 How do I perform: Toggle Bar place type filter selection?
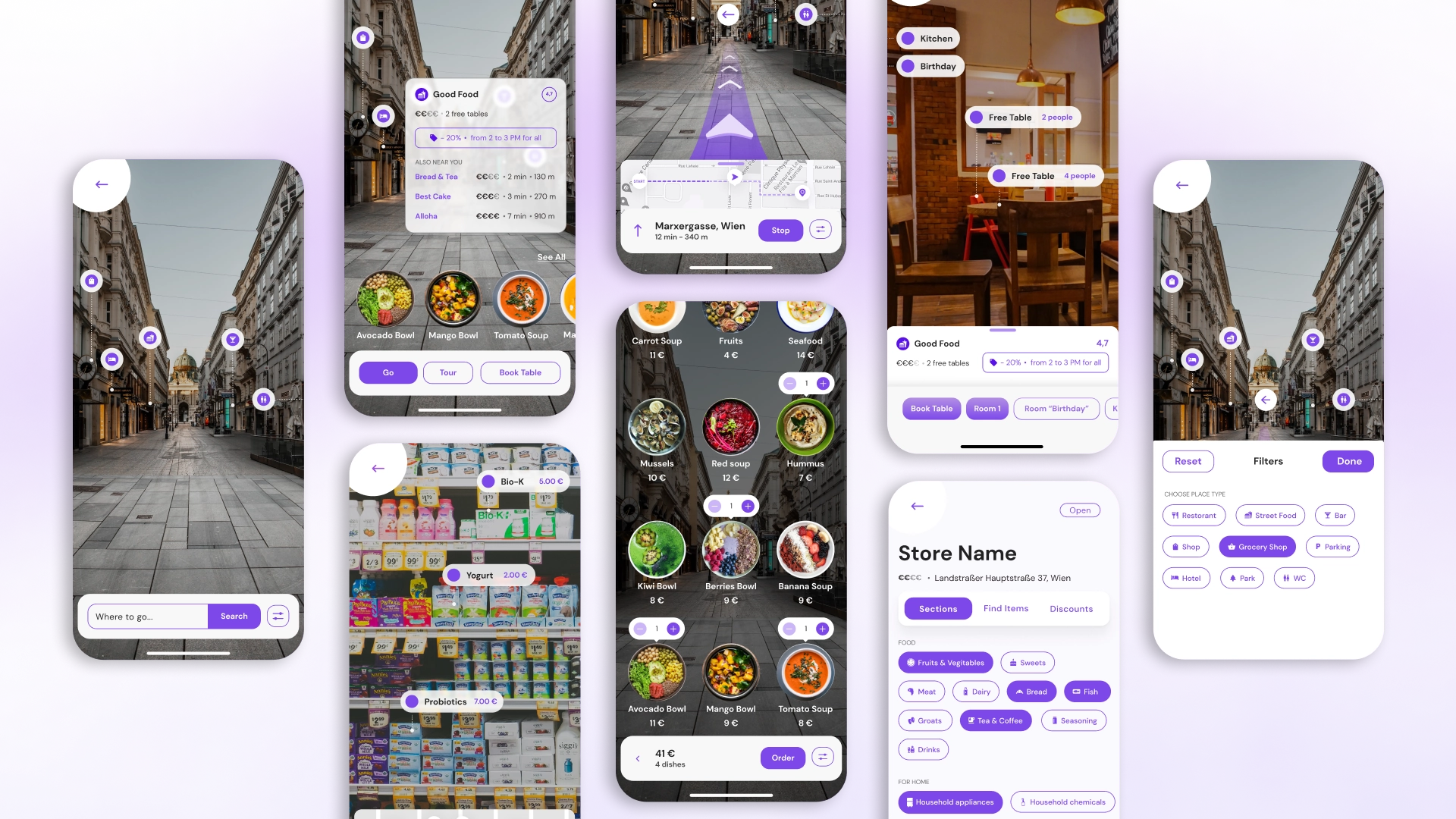pos(1335,514)
